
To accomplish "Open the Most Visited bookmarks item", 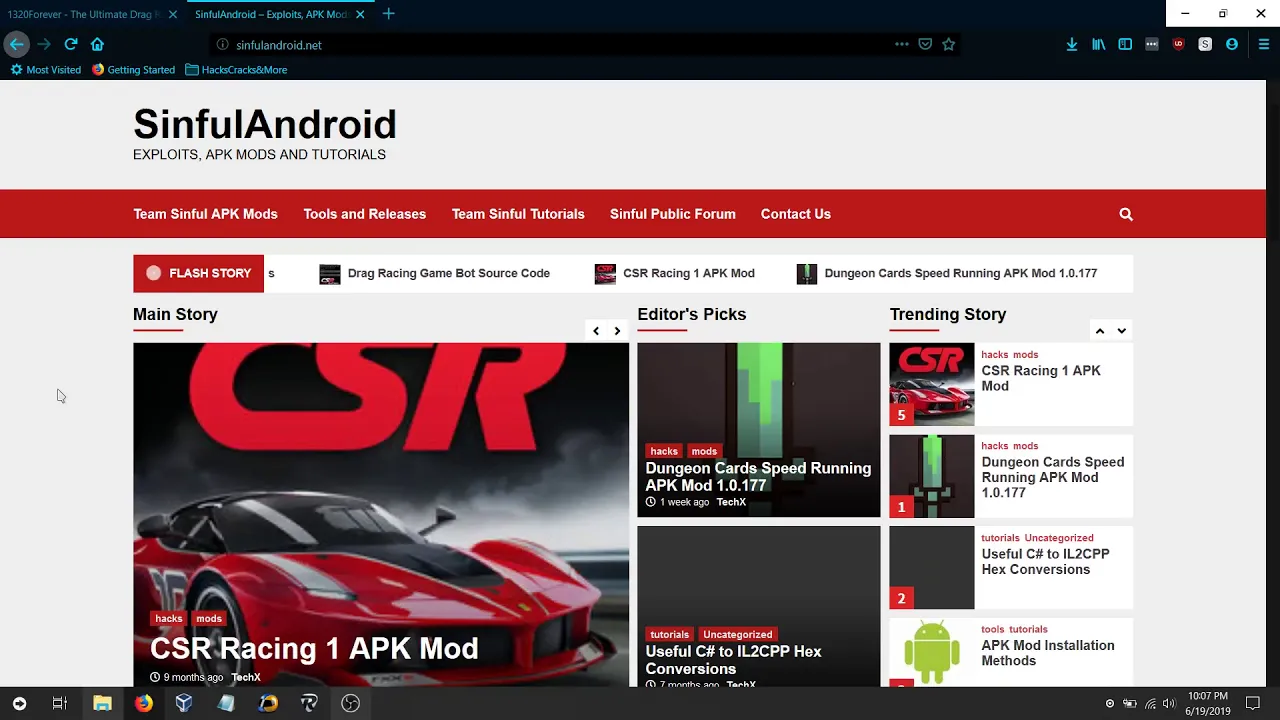I will click(46, 70).
